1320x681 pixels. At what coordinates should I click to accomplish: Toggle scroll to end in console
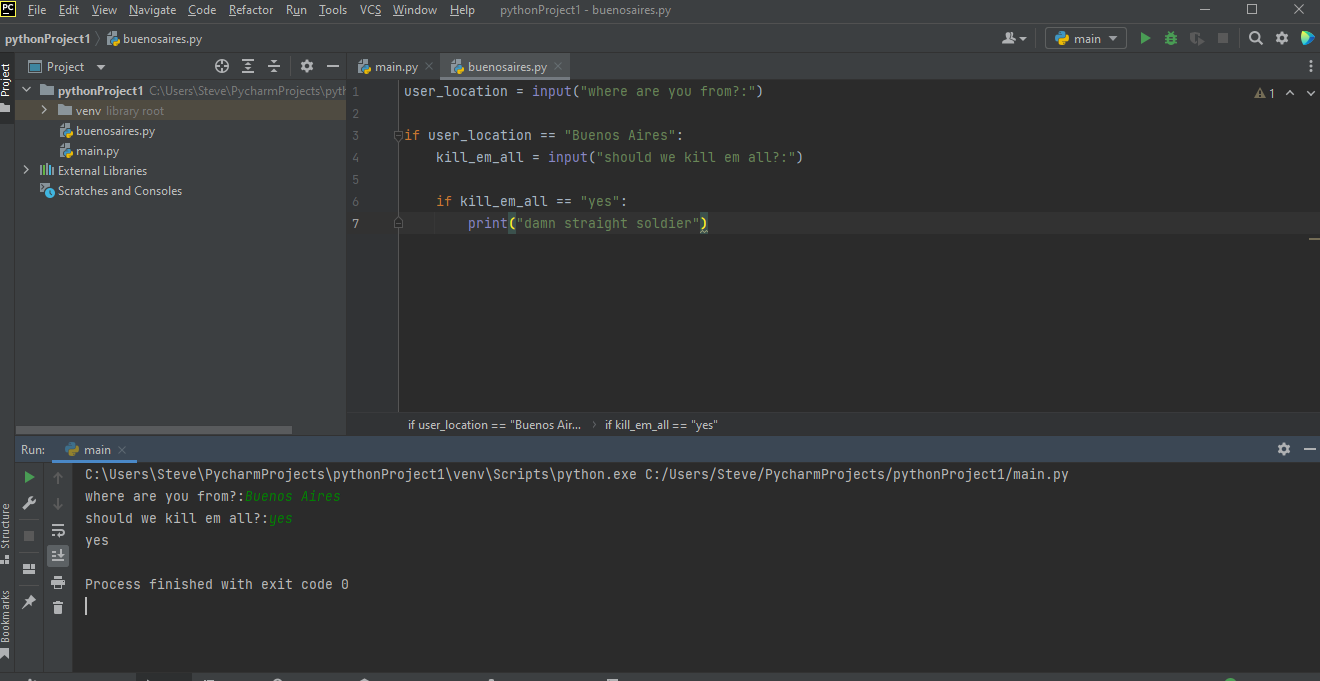click(58, 555)
